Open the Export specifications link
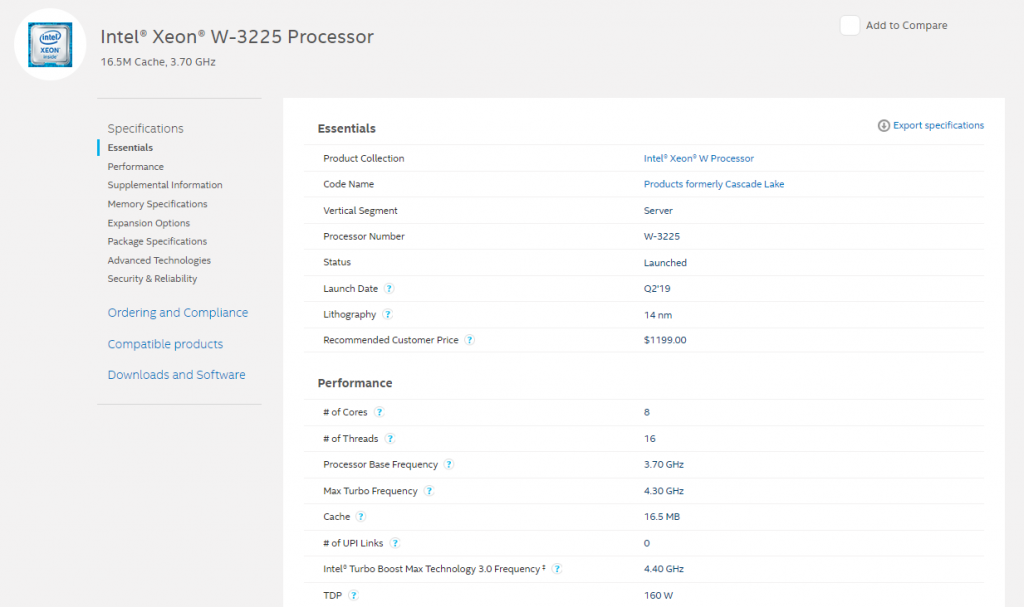1024x607 pixels. (938, 126)
